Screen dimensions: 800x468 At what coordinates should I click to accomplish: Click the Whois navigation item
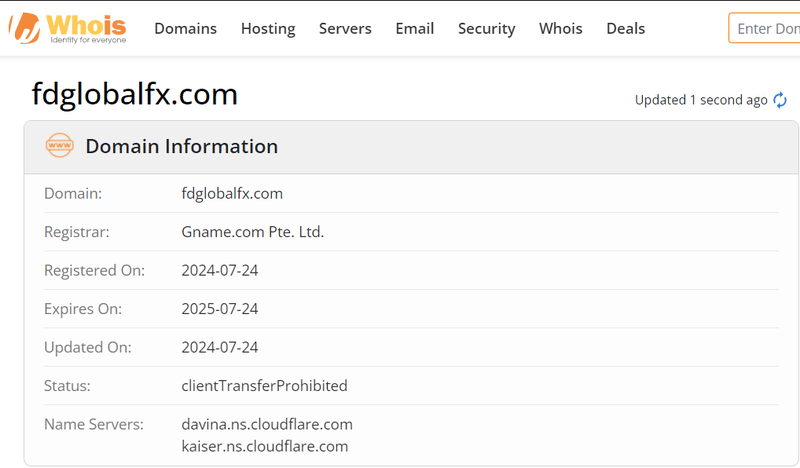(560, 28)
